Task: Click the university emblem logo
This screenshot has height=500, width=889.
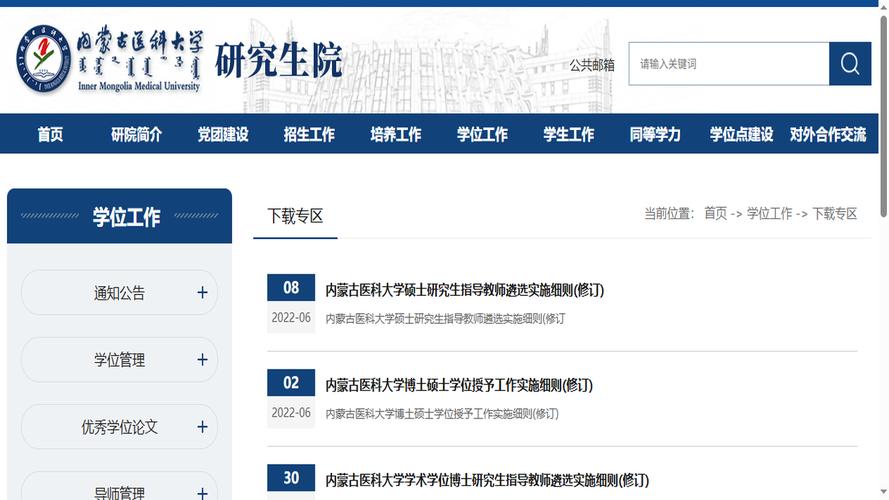Action: click(x=43, y=59)
